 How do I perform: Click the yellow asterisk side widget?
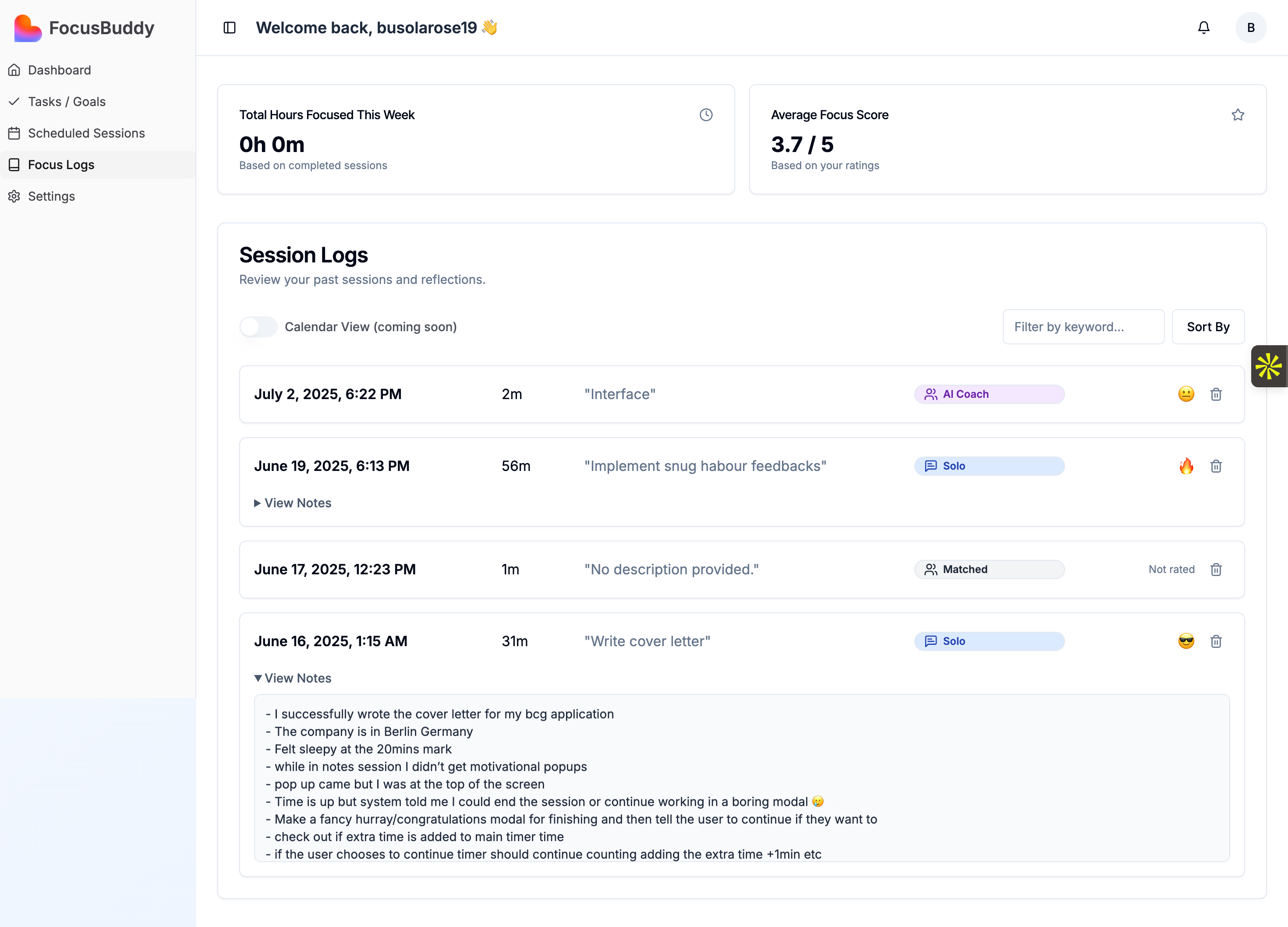click(x=1269, y=366)
